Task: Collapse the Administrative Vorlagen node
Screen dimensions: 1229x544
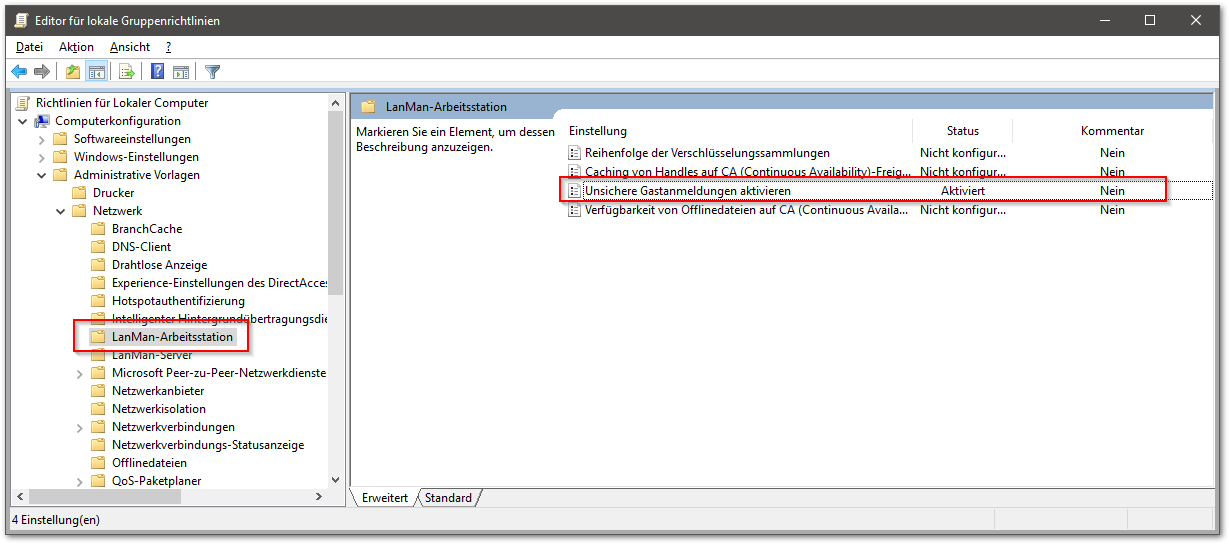Action: (41, 175)
